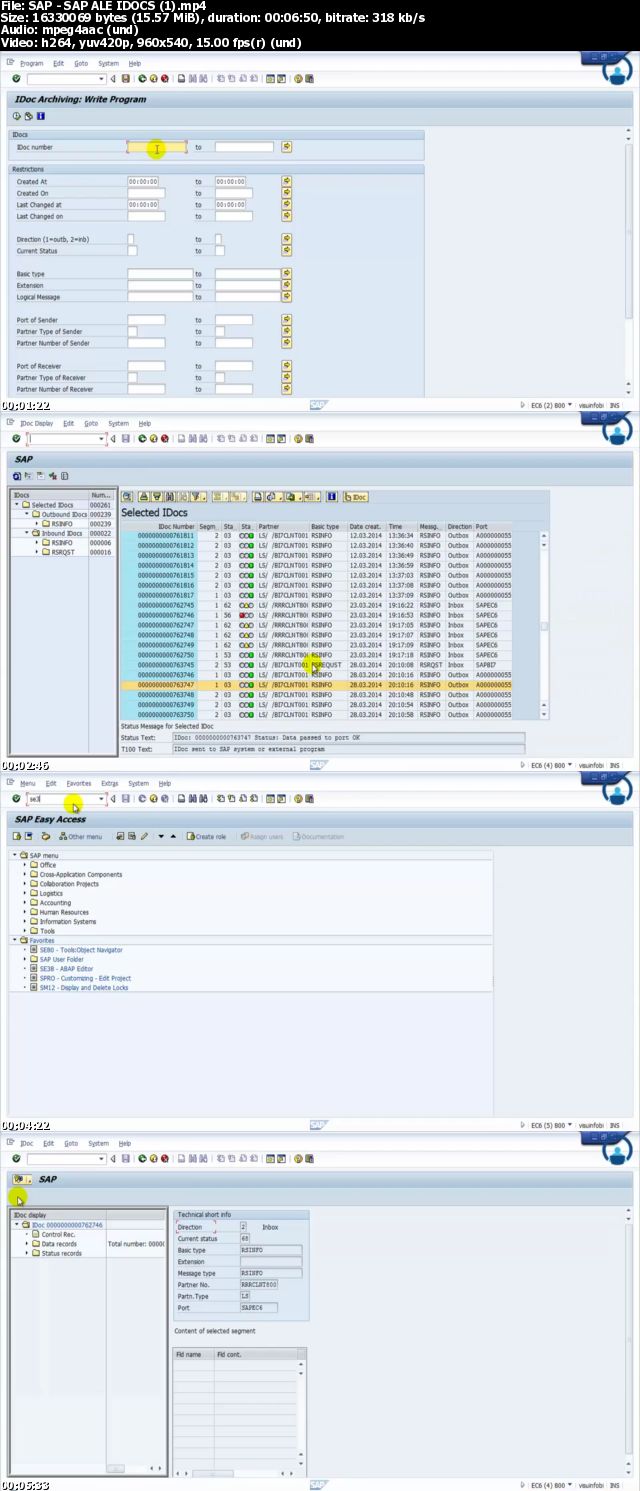Open multiple selection for Logical Message row

[x=286, y=297]
